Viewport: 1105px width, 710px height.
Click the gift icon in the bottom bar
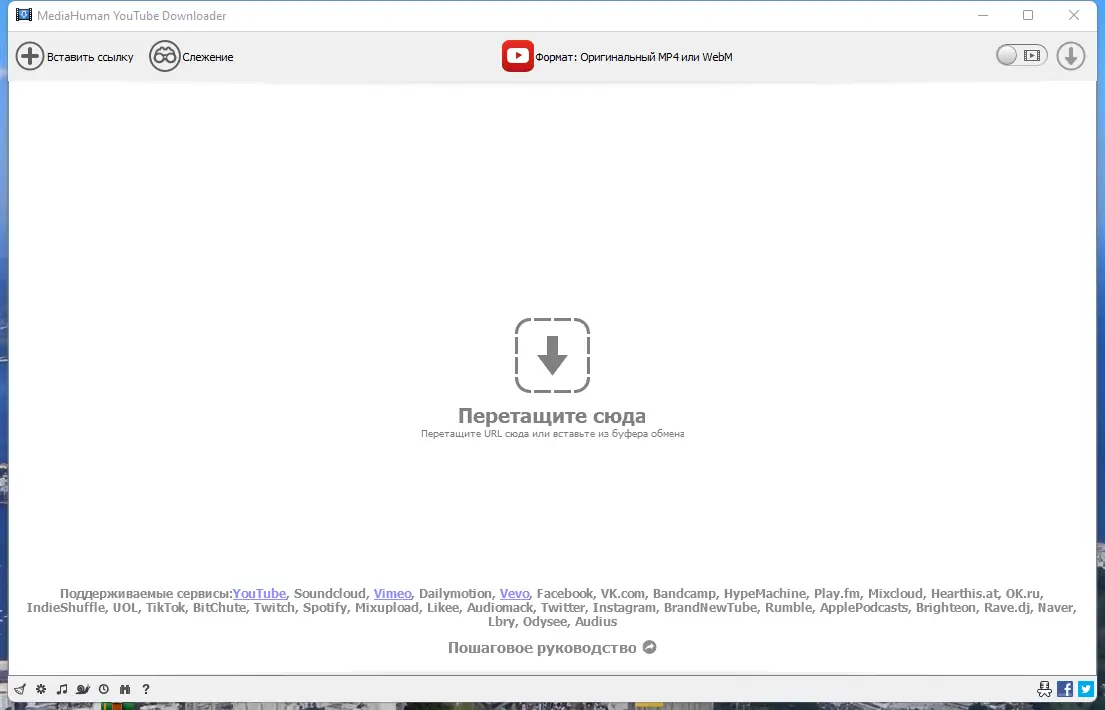pyautogui.click(x=124, y=689)
